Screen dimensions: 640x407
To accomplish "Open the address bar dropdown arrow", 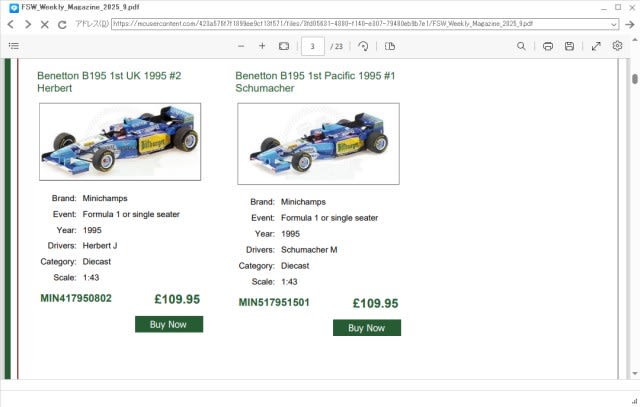I will [x=613, y=24].
